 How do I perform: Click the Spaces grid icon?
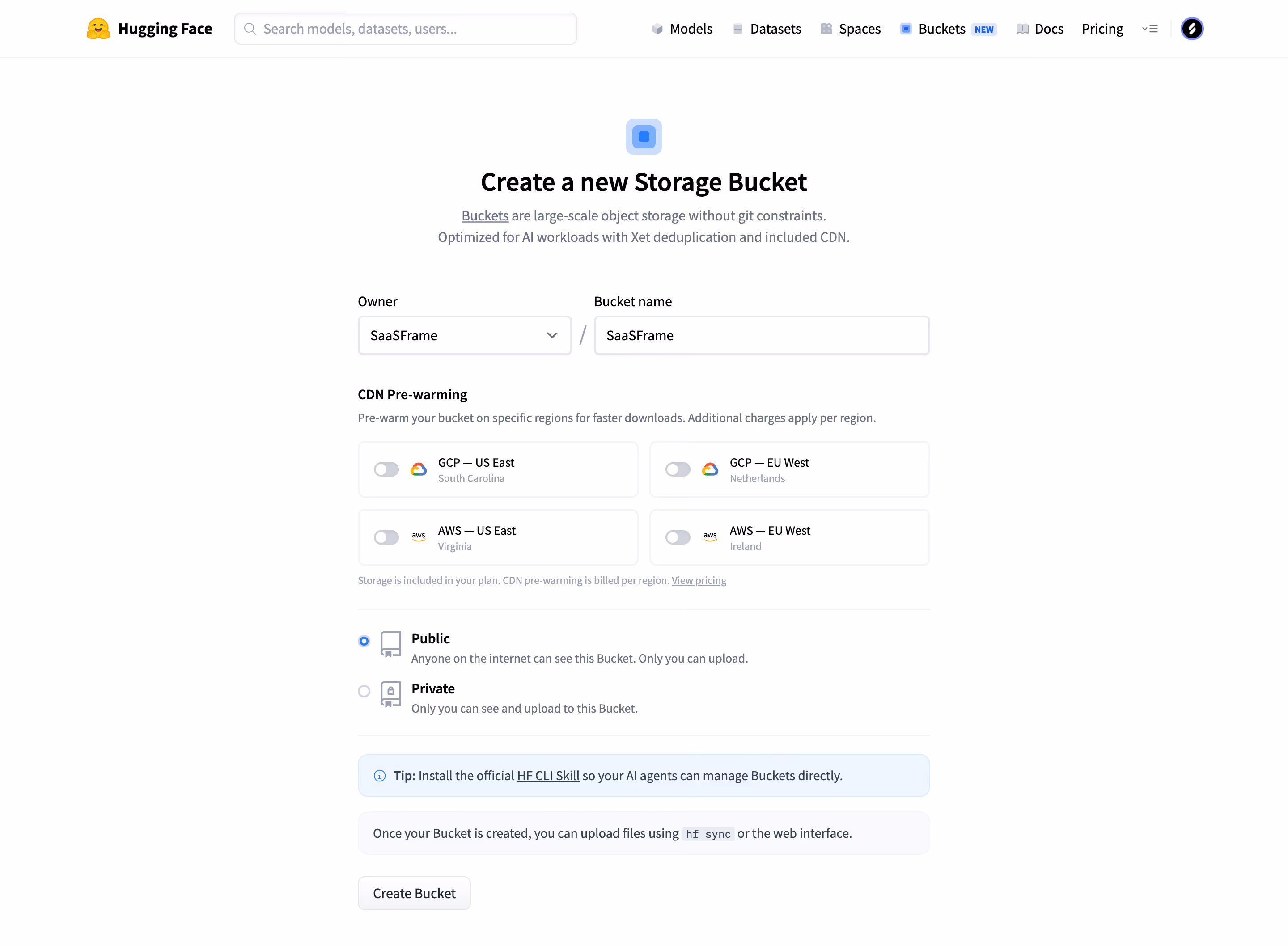pos(826,29)
